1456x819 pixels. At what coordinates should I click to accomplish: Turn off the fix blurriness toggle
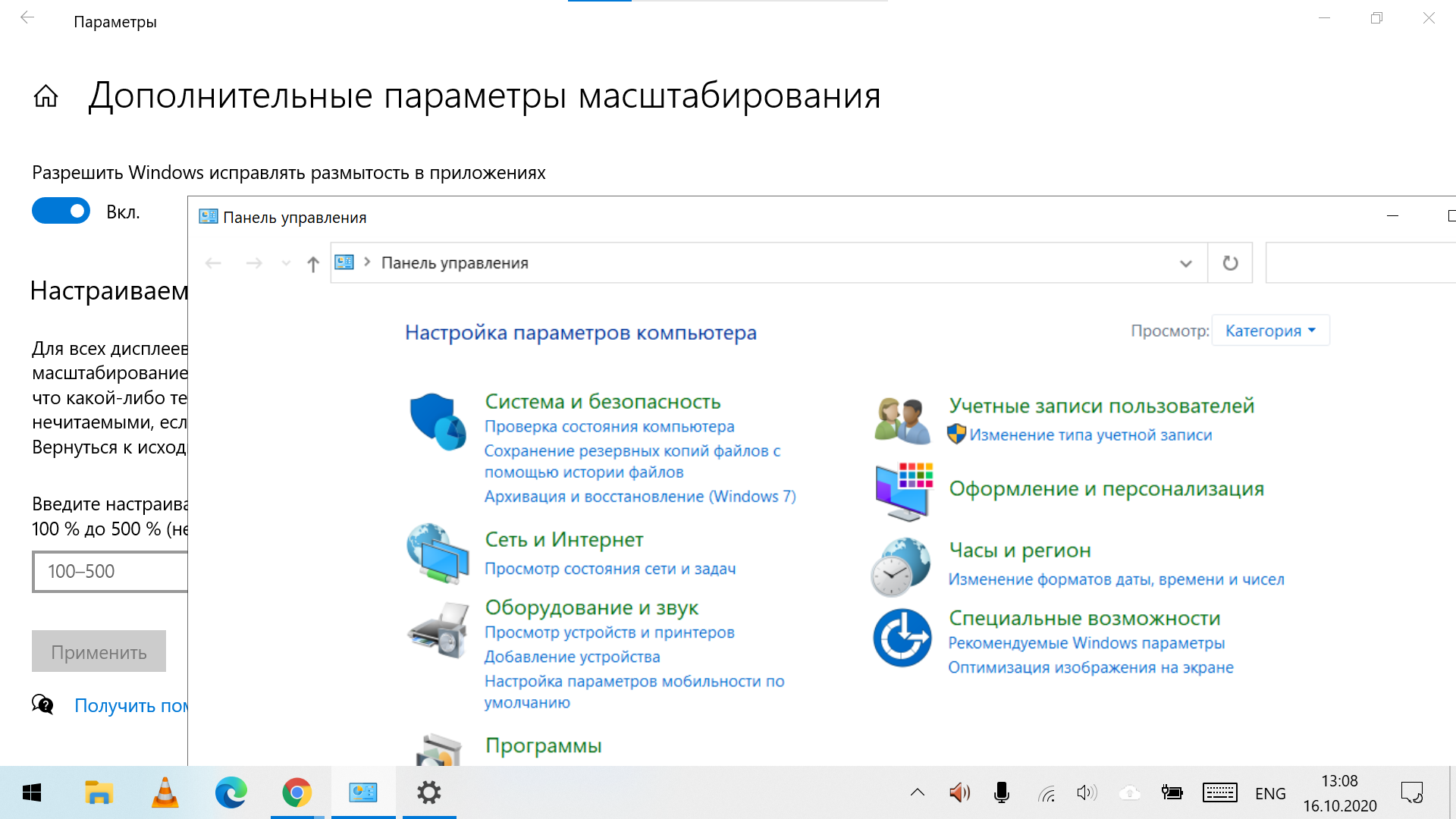[x=61, y=211]
